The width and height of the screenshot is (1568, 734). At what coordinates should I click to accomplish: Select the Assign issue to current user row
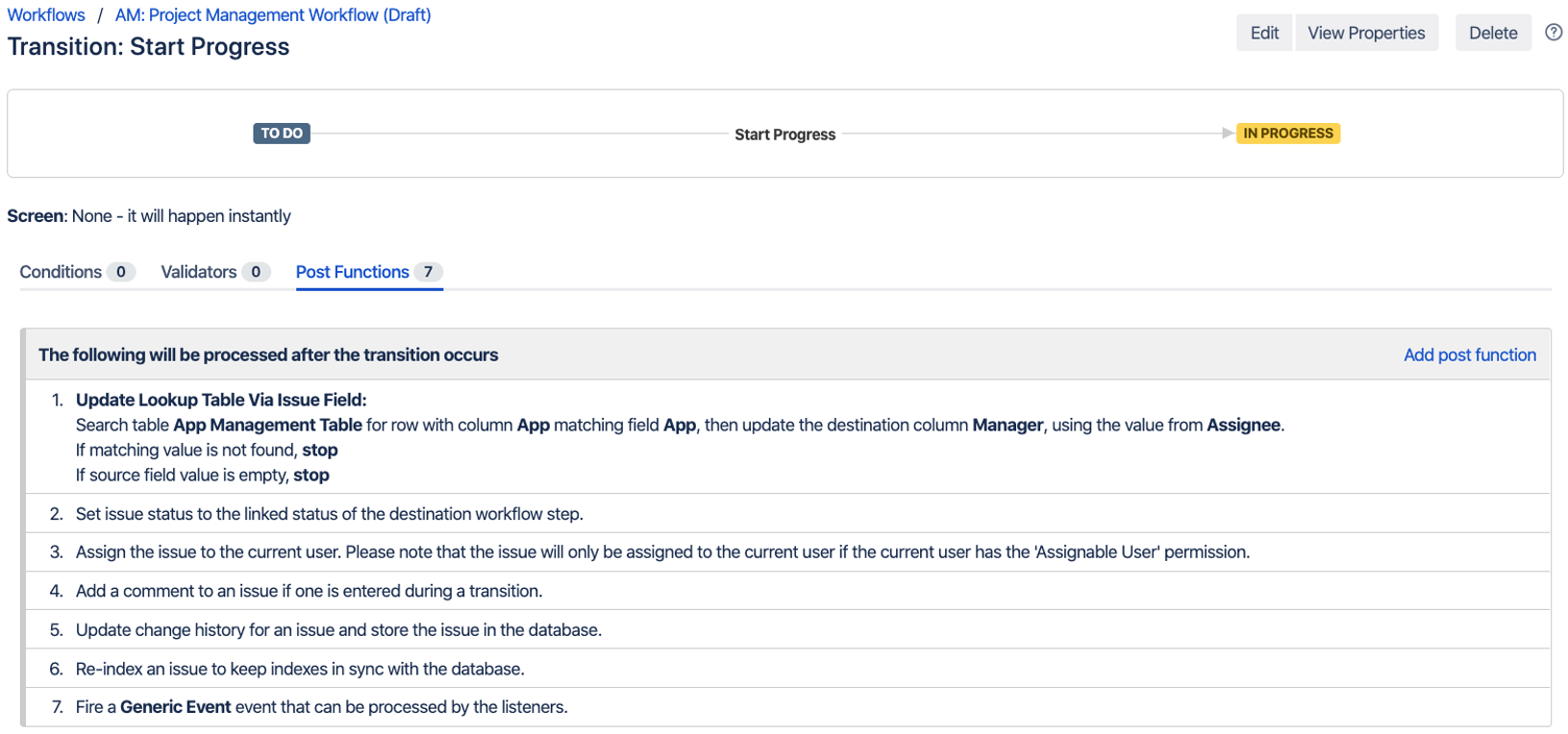click(661, 552)
